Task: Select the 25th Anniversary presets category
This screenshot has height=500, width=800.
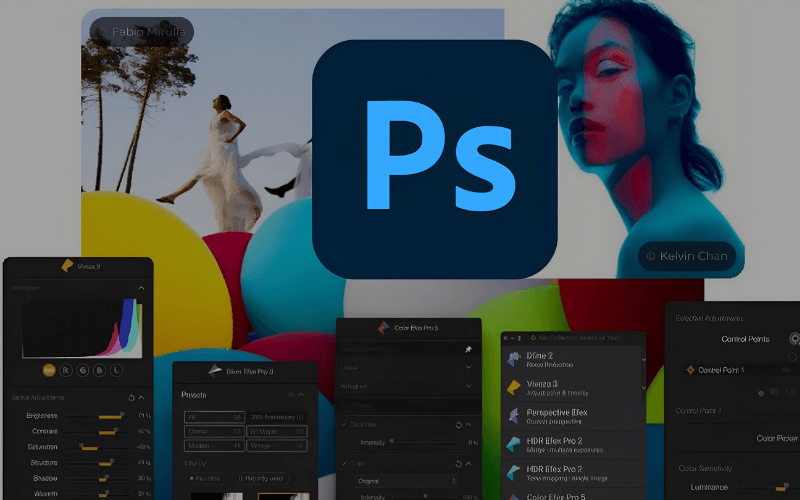Action: click(x=277, y=417)
